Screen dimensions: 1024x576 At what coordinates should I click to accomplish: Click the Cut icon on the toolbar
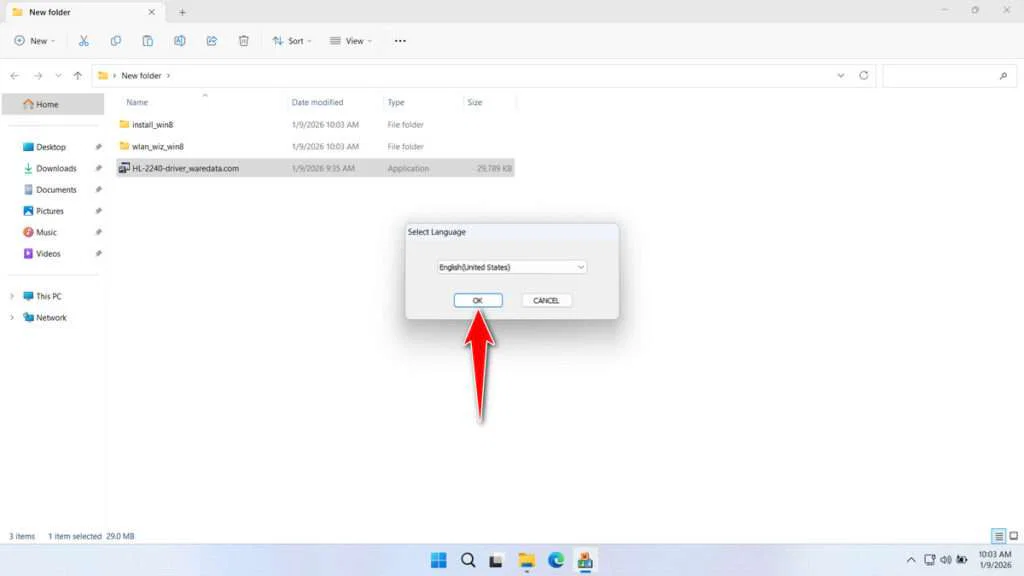[x=84, y=40]
